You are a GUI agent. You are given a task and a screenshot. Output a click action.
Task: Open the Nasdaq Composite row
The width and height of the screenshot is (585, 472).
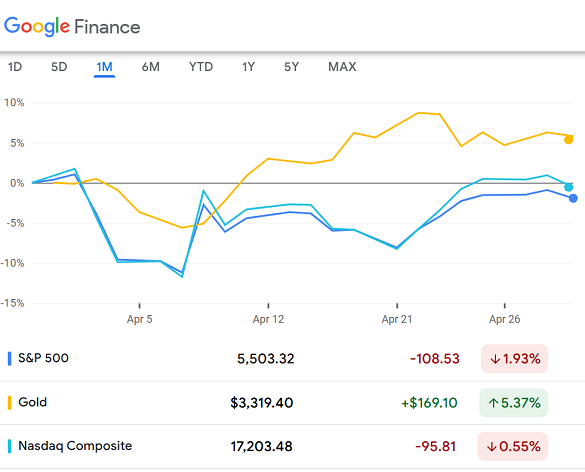coord(292,446)
